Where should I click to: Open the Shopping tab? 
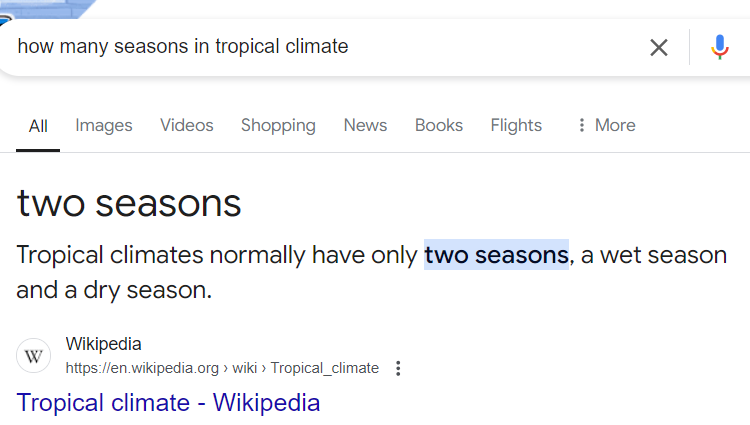point(278,125)
